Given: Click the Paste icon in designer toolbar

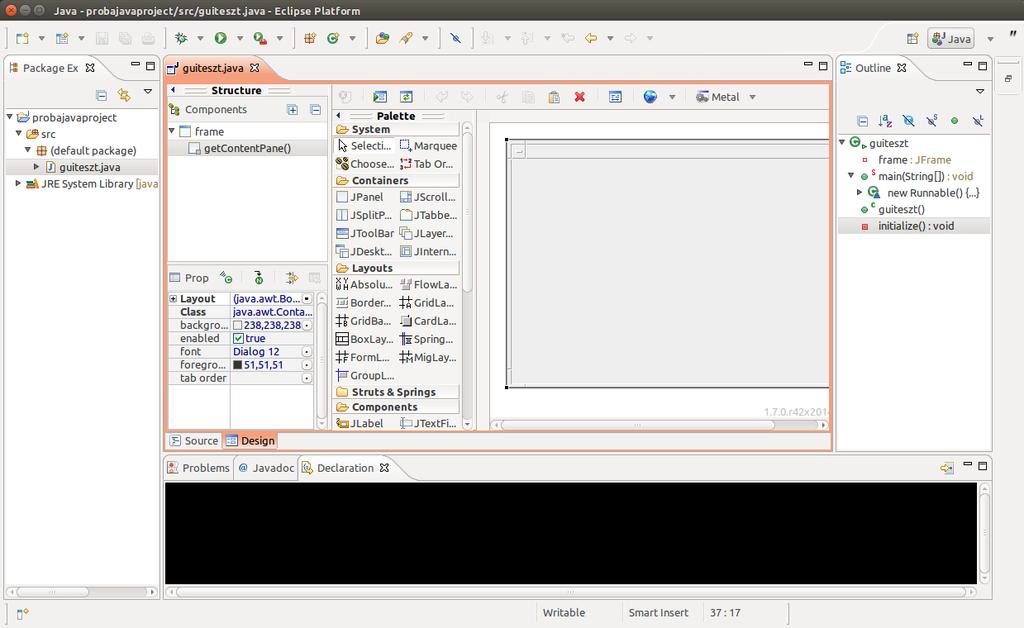Looking at the screenshot, I should [554, 97].
